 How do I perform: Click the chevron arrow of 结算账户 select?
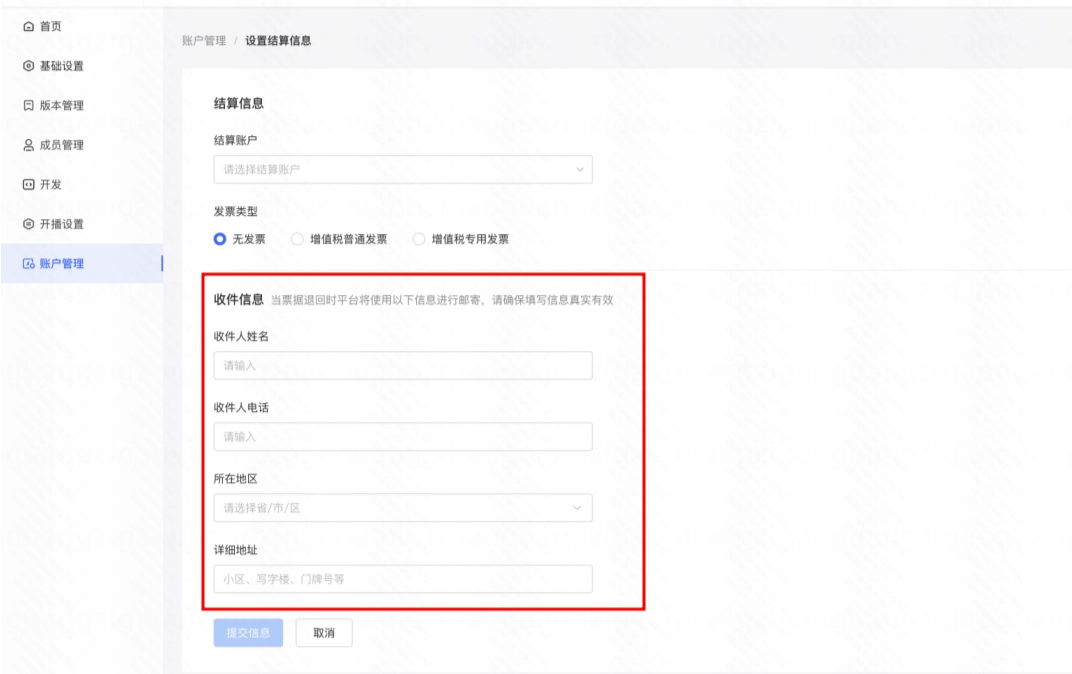[579, 170]
